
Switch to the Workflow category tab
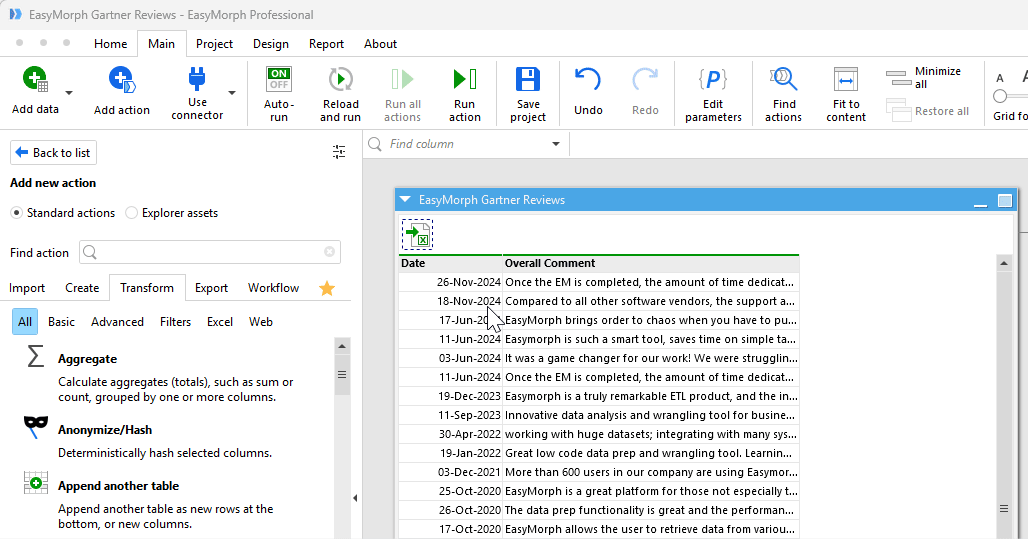pos(273,288)
